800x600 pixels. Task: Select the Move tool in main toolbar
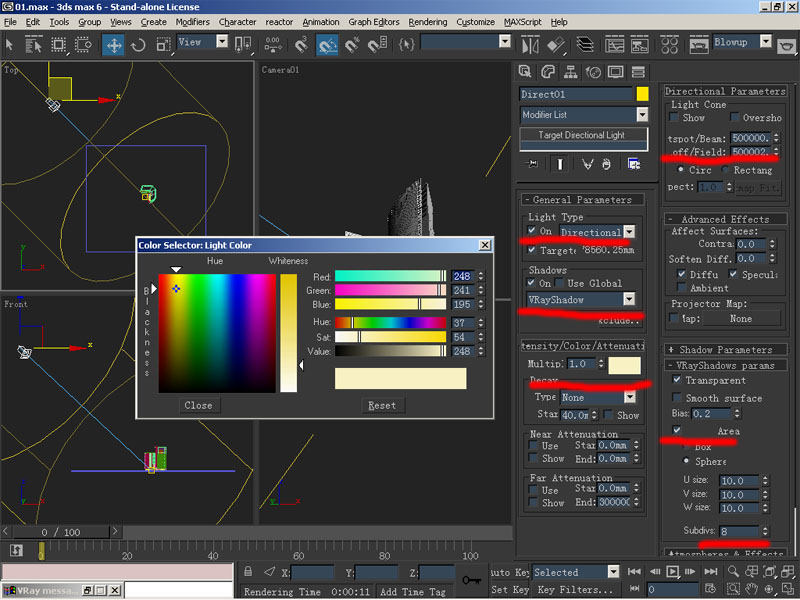pos(113,45)
